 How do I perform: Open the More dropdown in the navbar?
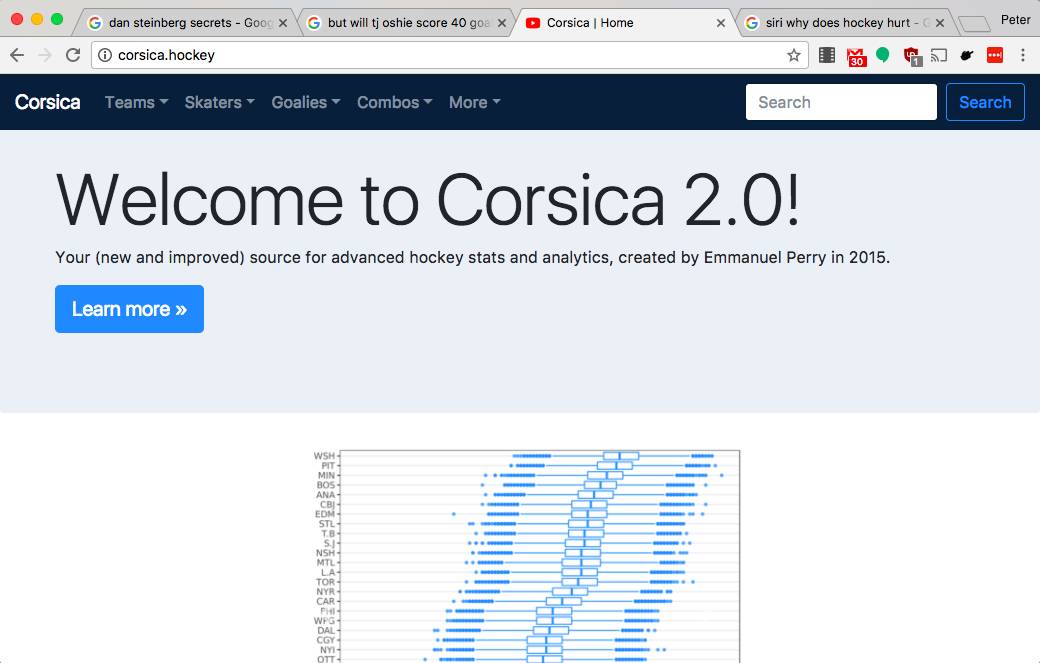(470, 102)
